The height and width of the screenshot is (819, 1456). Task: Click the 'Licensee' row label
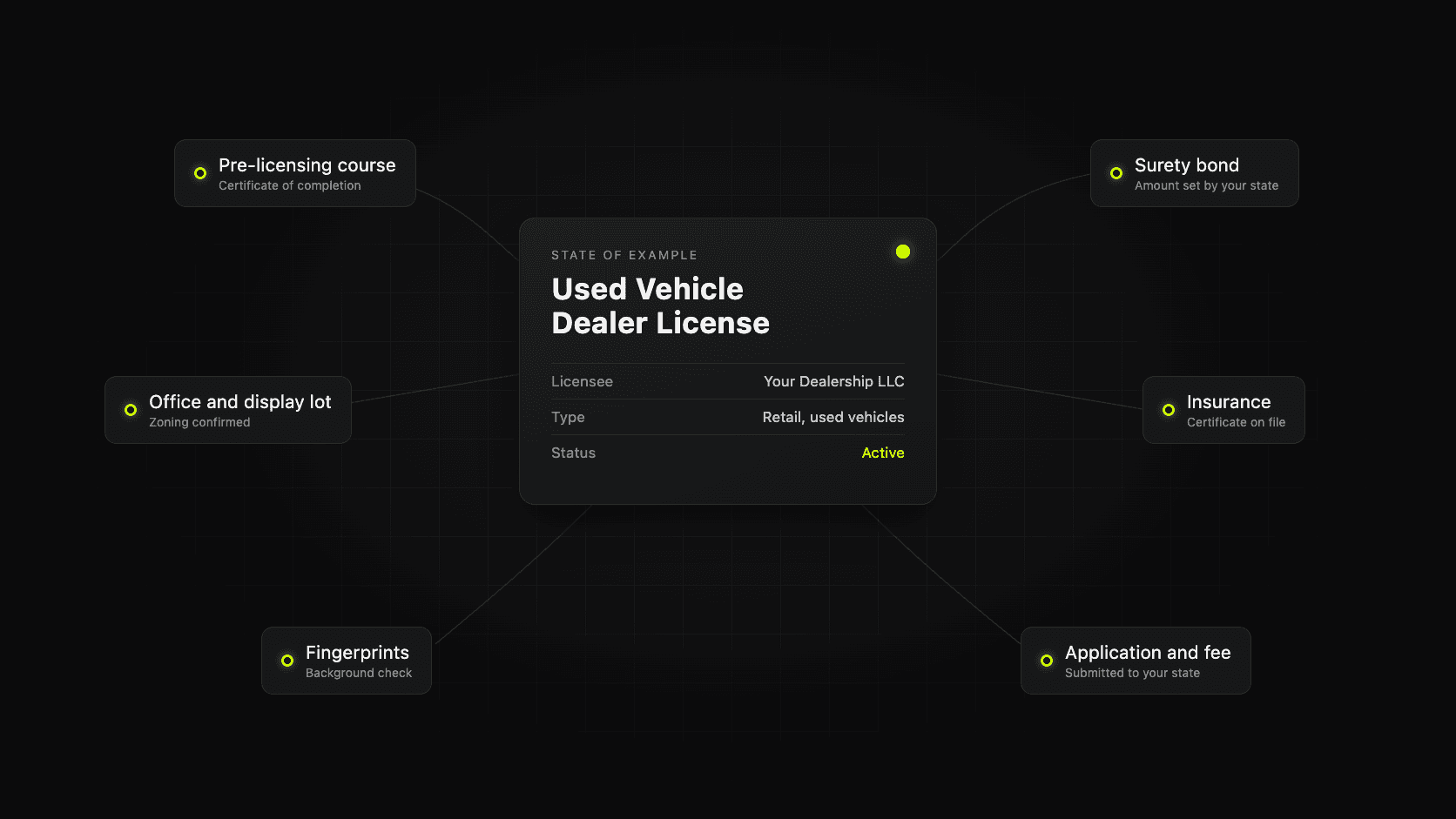[x=582, y=381]
